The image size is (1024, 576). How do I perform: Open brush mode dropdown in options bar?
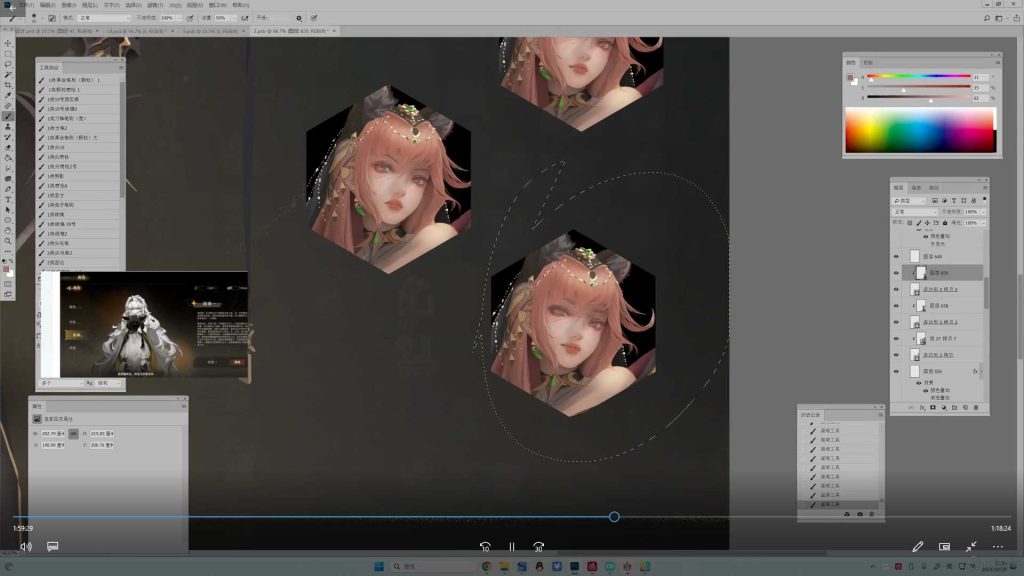[x=104, y=18]
